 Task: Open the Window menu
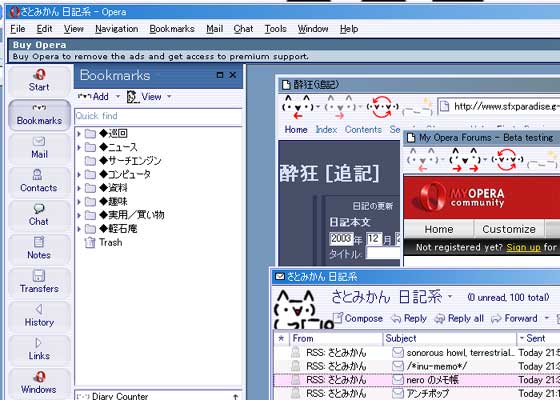click(x=313, y=29)
